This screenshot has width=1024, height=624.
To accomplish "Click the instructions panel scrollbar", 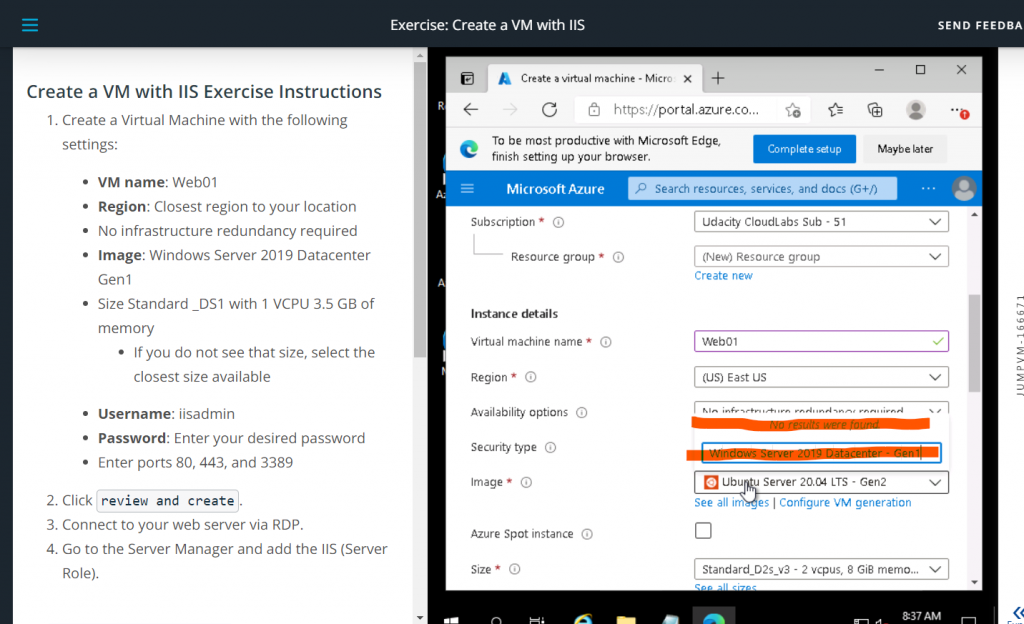I will [419, 209].
